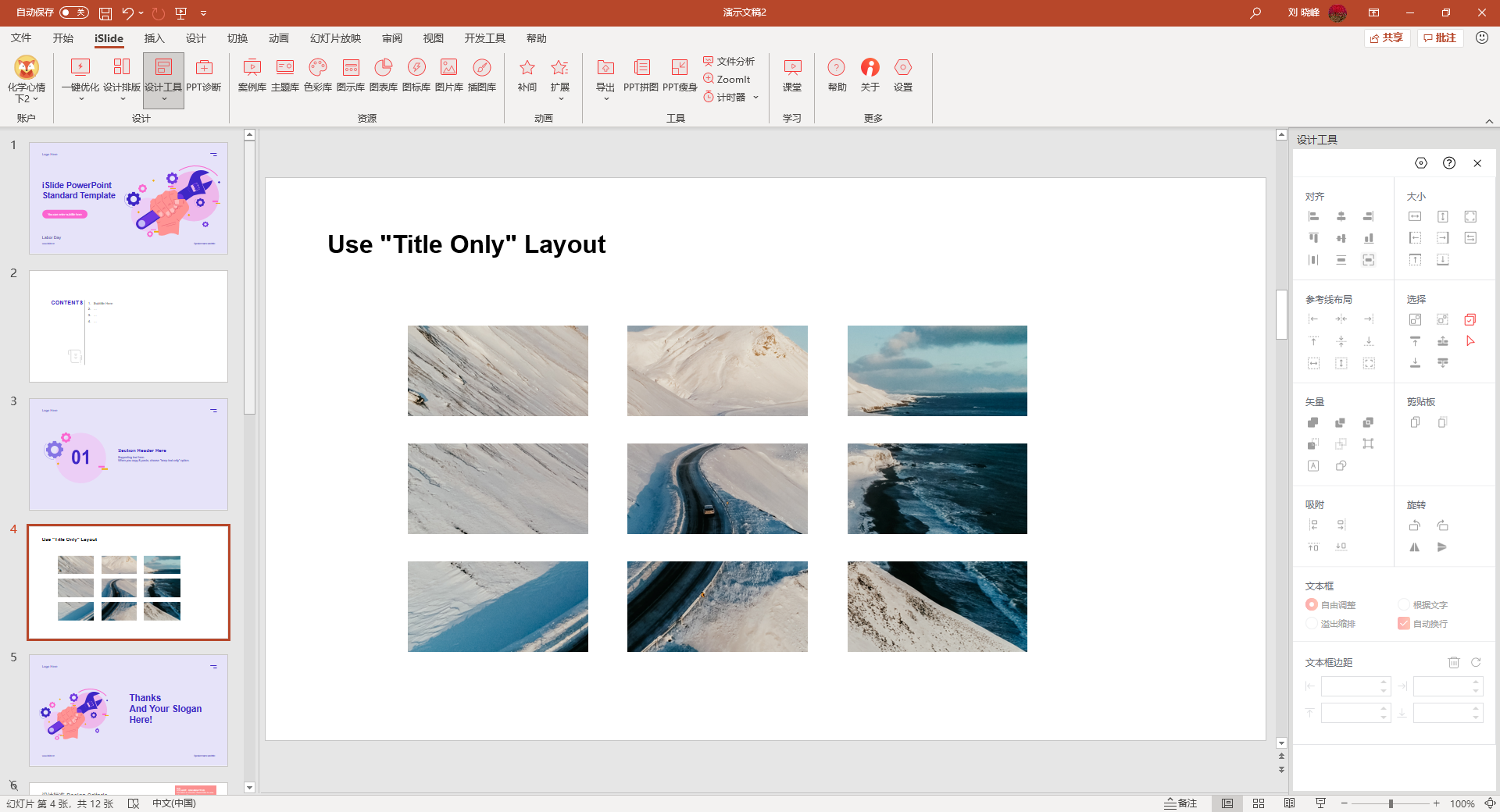Open the account 化学心情下2 dropdown
The height and width of the screenshot is (812, 1500).
(27, 80)
